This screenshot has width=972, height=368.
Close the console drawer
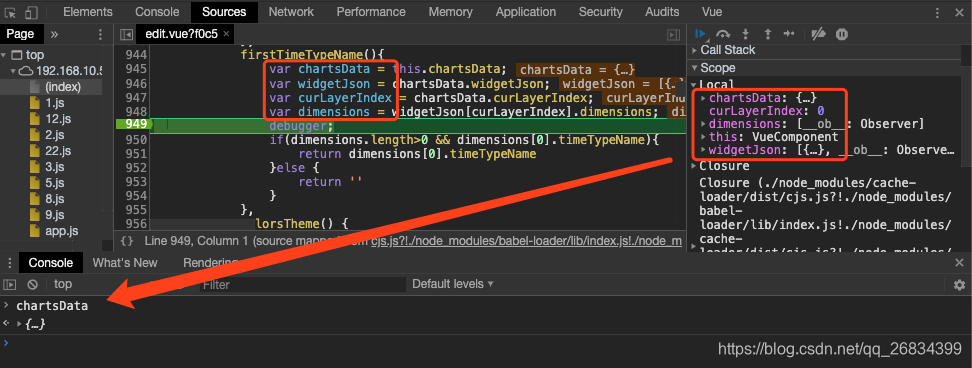coord(959,263)
